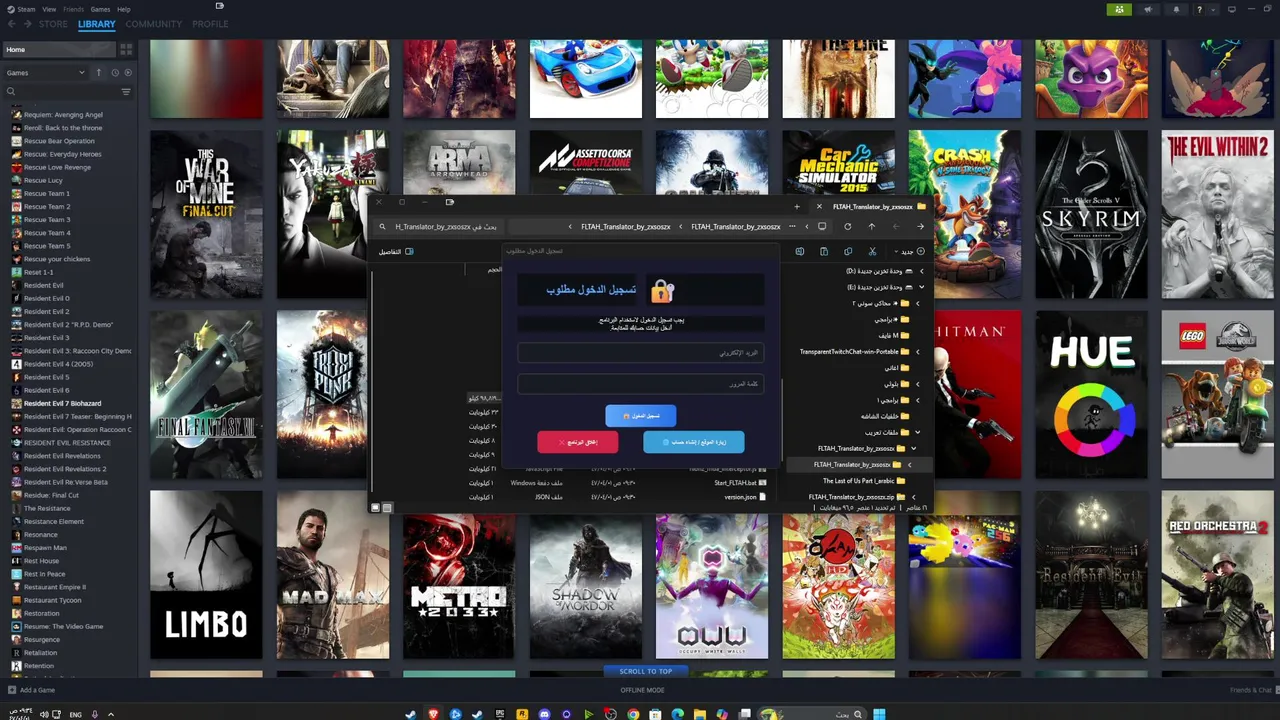Open the Brave browser taskbar icon
The image size is (1280, 720).
[433, 714]
